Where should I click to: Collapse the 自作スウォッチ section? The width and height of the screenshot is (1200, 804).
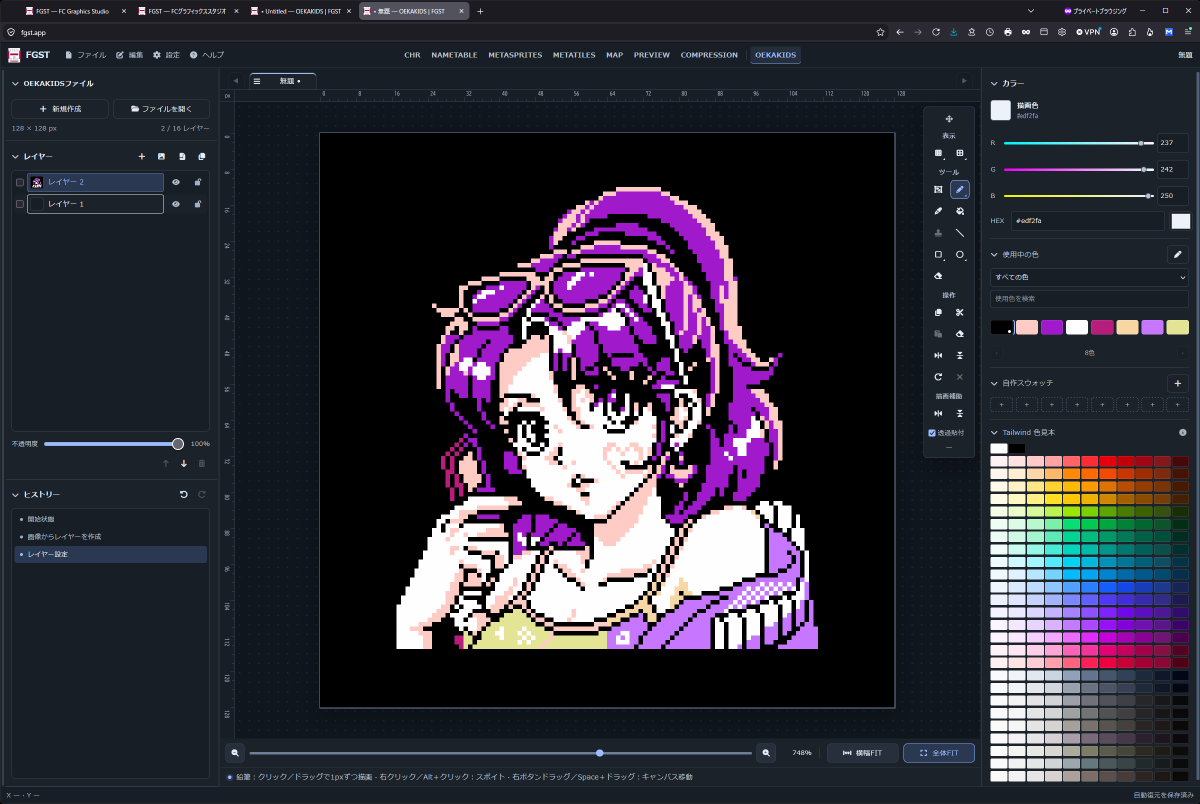point(994,383)
